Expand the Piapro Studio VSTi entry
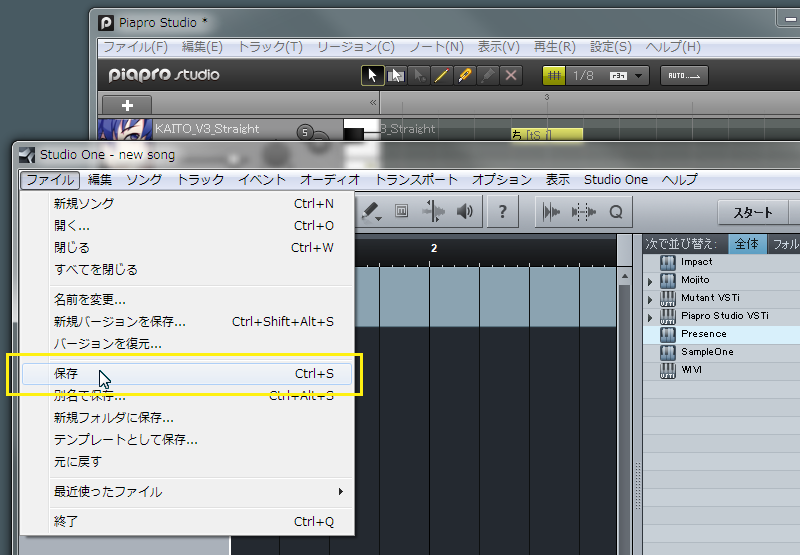The width and height of the screenshot is (800, 555). click(x=650, y=317)
